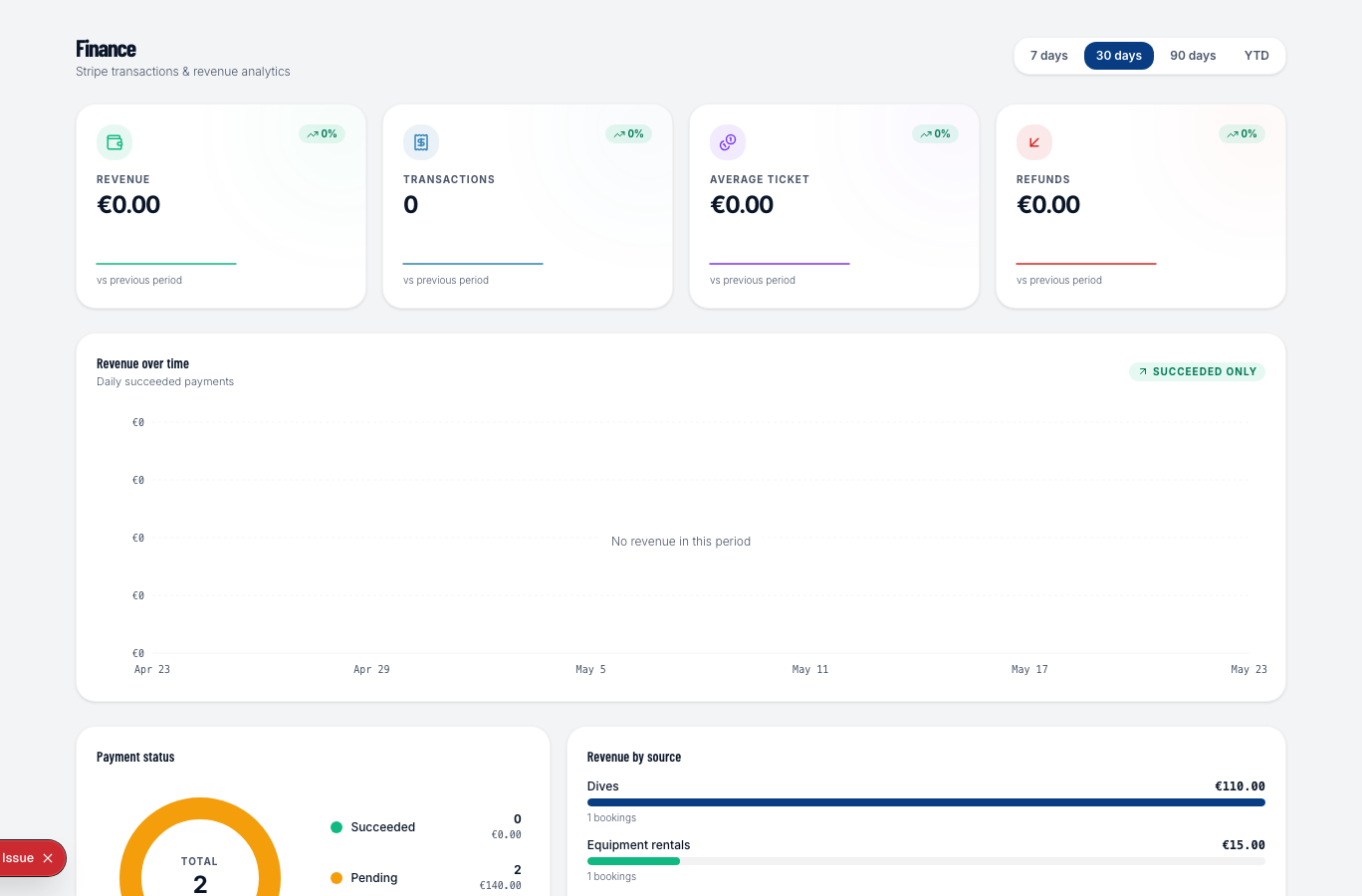The image size is (1362, 896).
Task: Click 'vs previous period' in the Average Ticket card
Action: 753,281
